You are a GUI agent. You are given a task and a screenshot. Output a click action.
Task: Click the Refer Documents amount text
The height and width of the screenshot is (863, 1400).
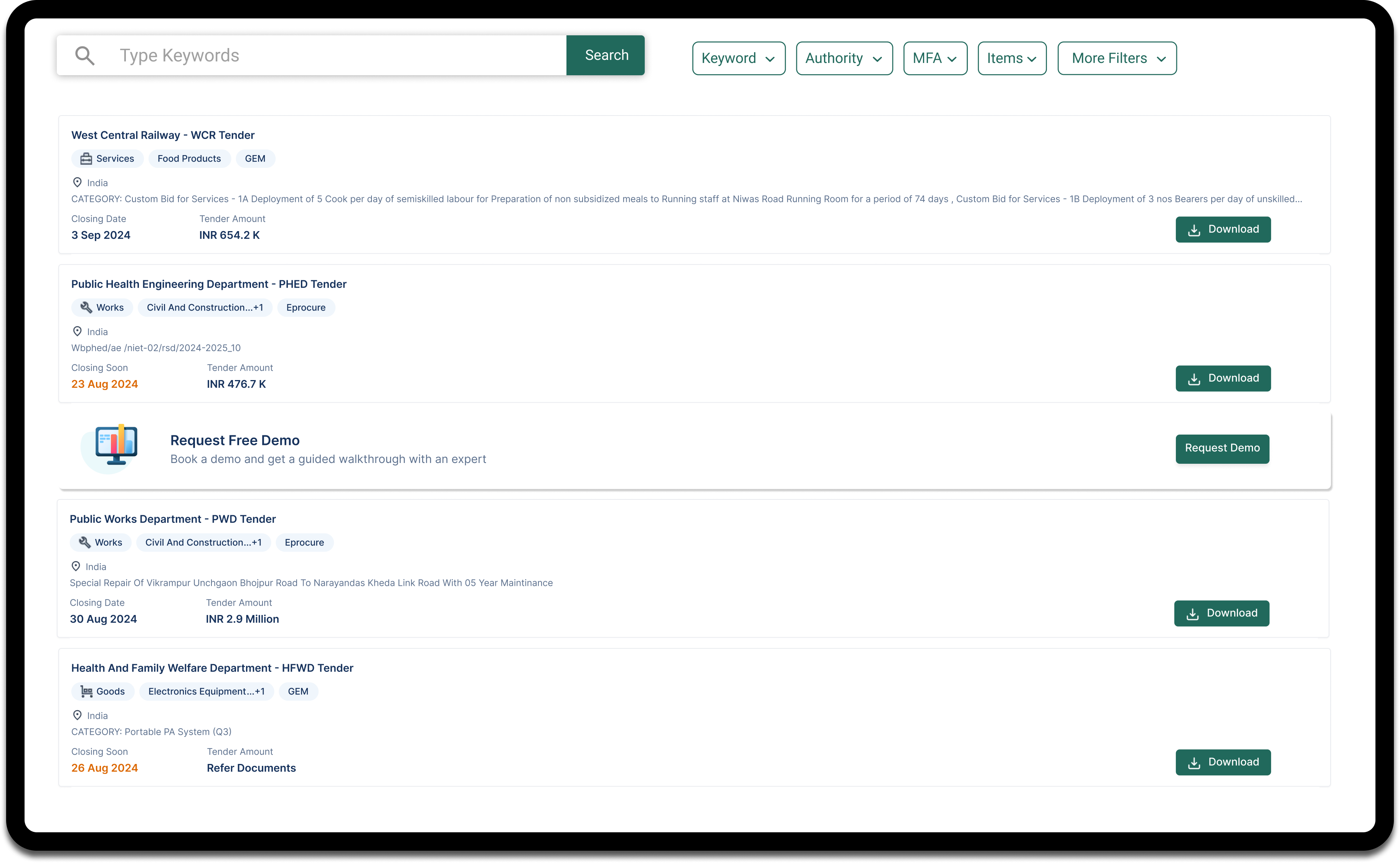[x=251, y=768]
